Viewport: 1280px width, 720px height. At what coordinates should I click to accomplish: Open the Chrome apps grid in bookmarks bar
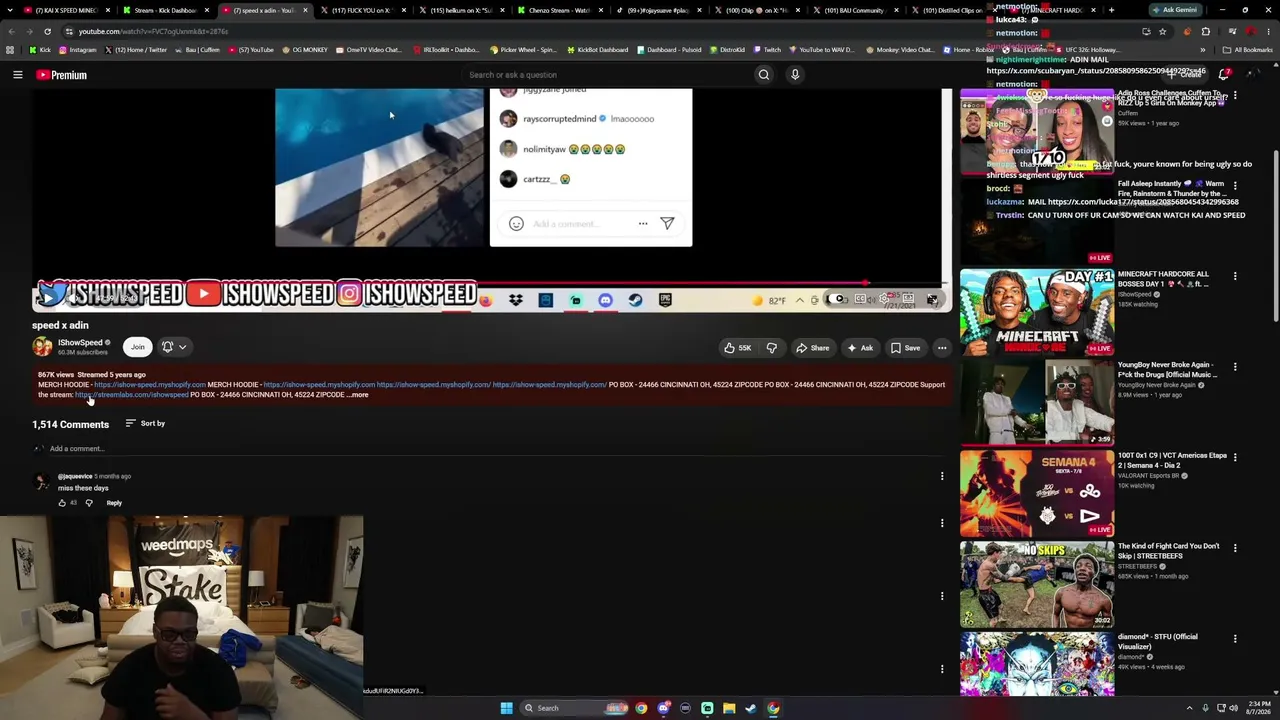10,50
